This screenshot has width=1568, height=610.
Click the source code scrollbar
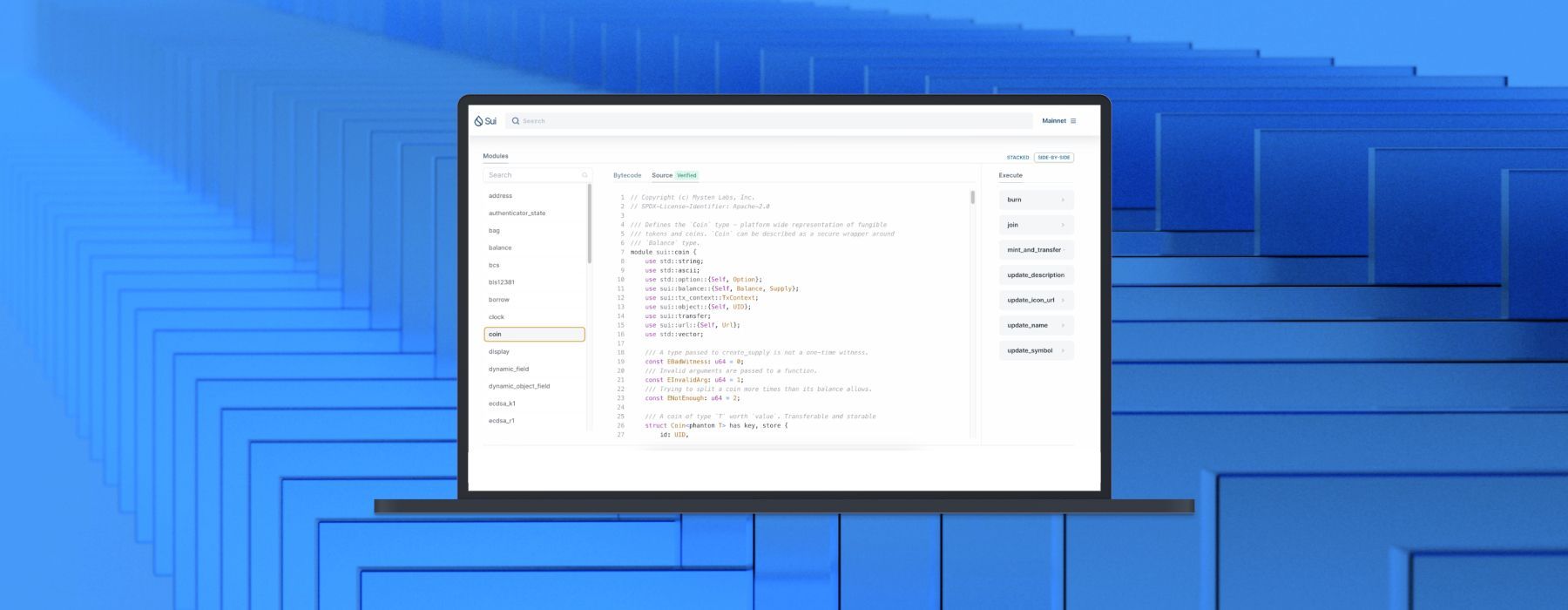972,197
